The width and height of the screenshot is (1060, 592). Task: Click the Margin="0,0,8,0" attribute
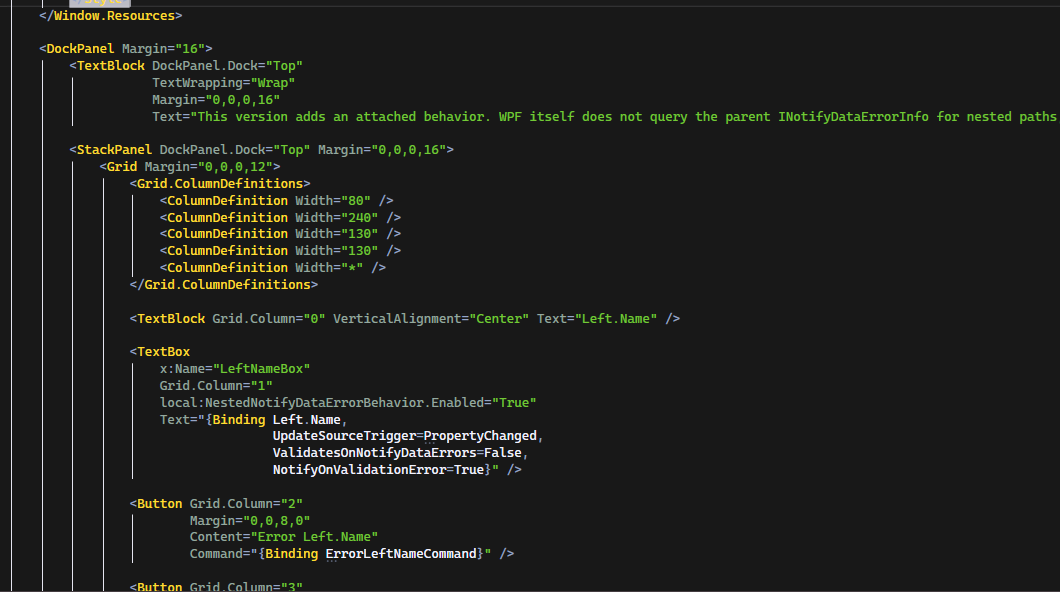[249, 520]
